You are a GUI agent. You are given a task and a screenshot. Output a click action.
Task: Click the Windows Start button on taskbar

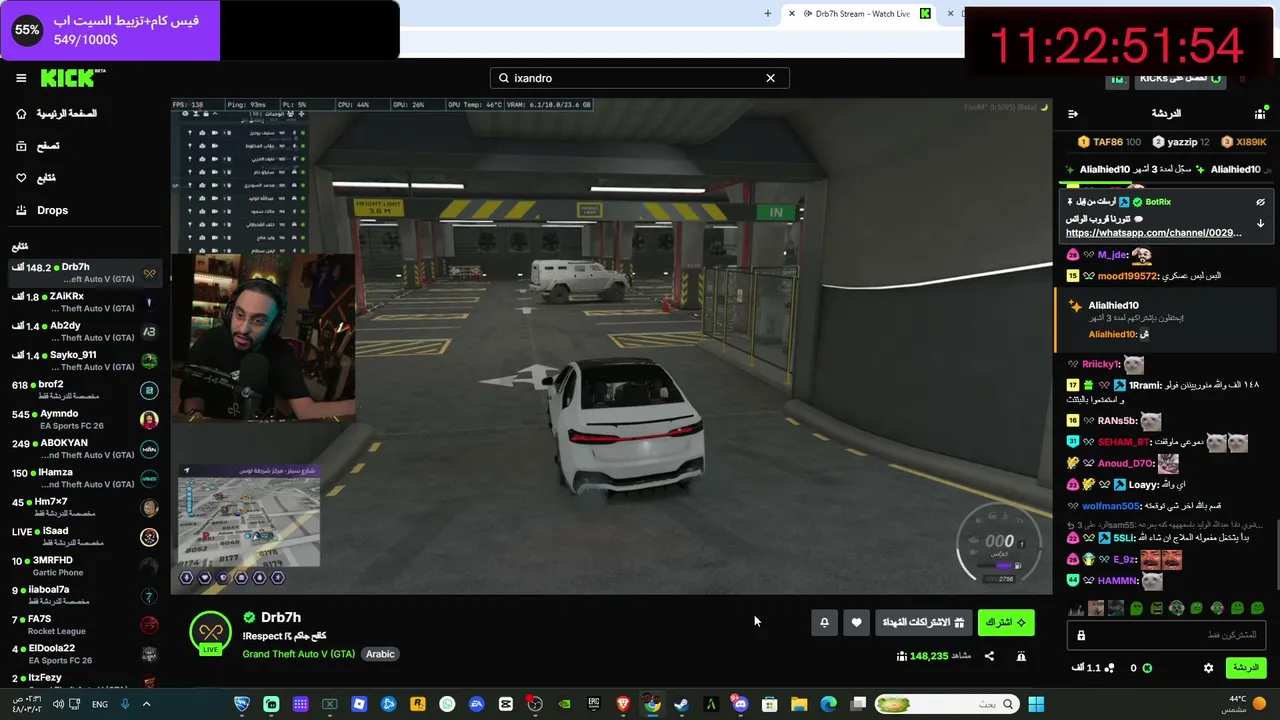tap(1036, 704)
